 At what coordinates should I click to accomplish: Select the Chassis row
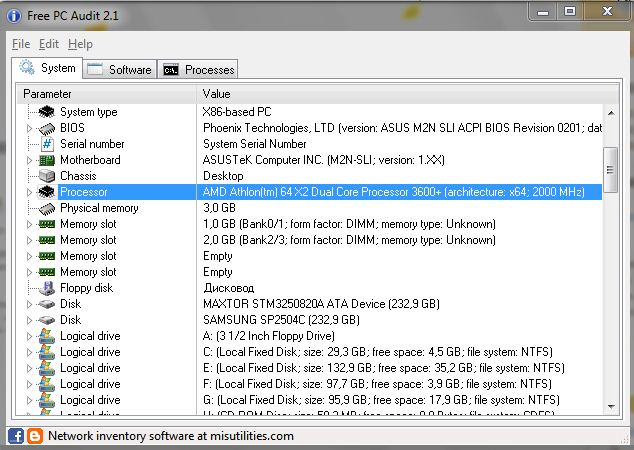310,176
